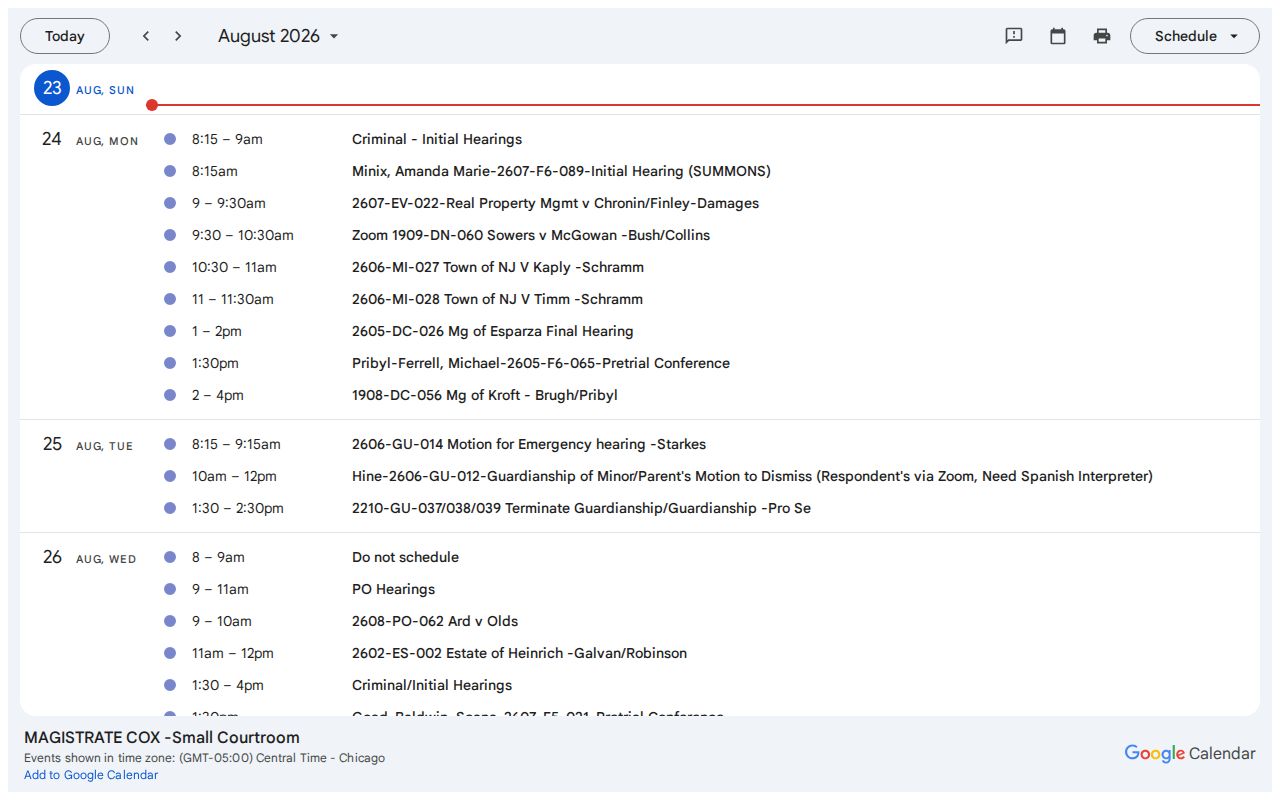Open the Google Calendar logo link
This screenshot has width=1280, height=800.
1190,753
